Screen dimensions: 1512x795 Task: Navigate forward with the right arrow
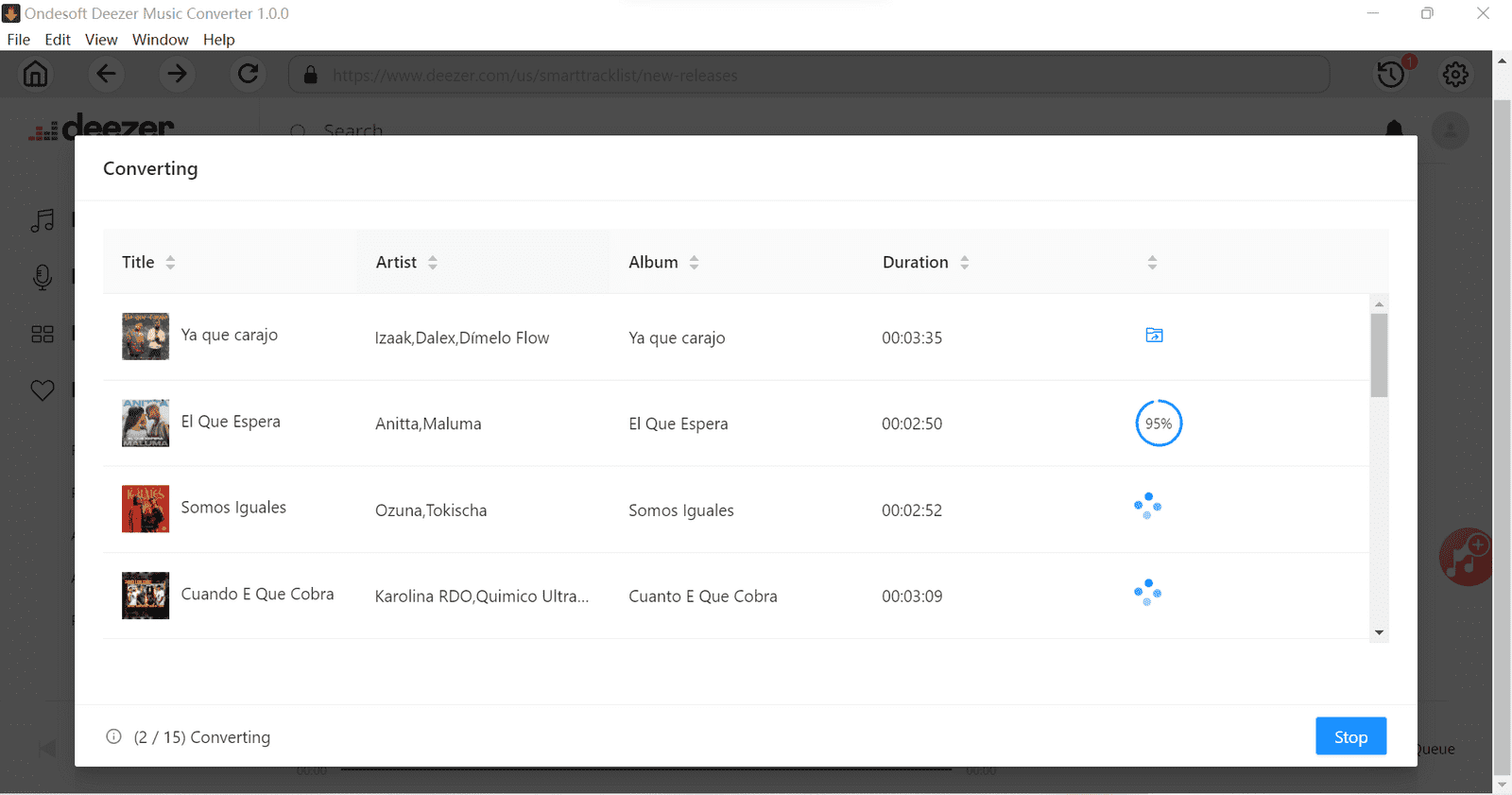pos(177,74)
